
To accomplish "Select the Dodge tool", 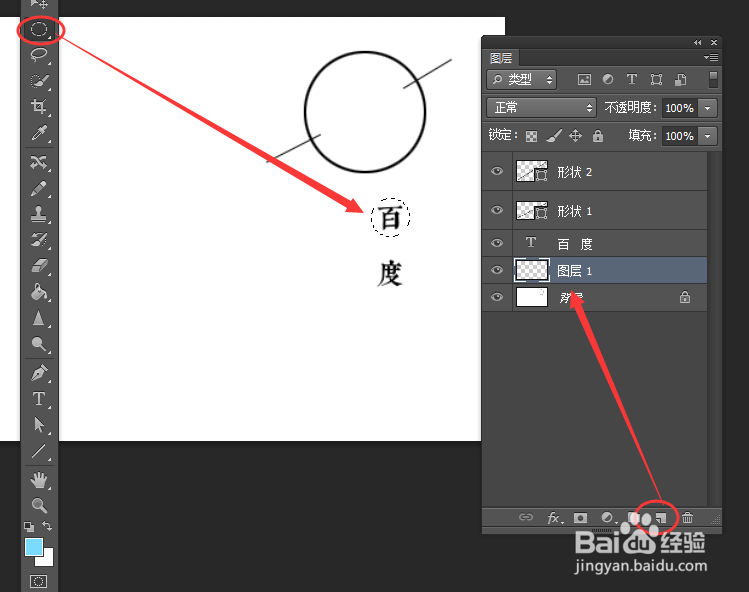I will [39, 344].
